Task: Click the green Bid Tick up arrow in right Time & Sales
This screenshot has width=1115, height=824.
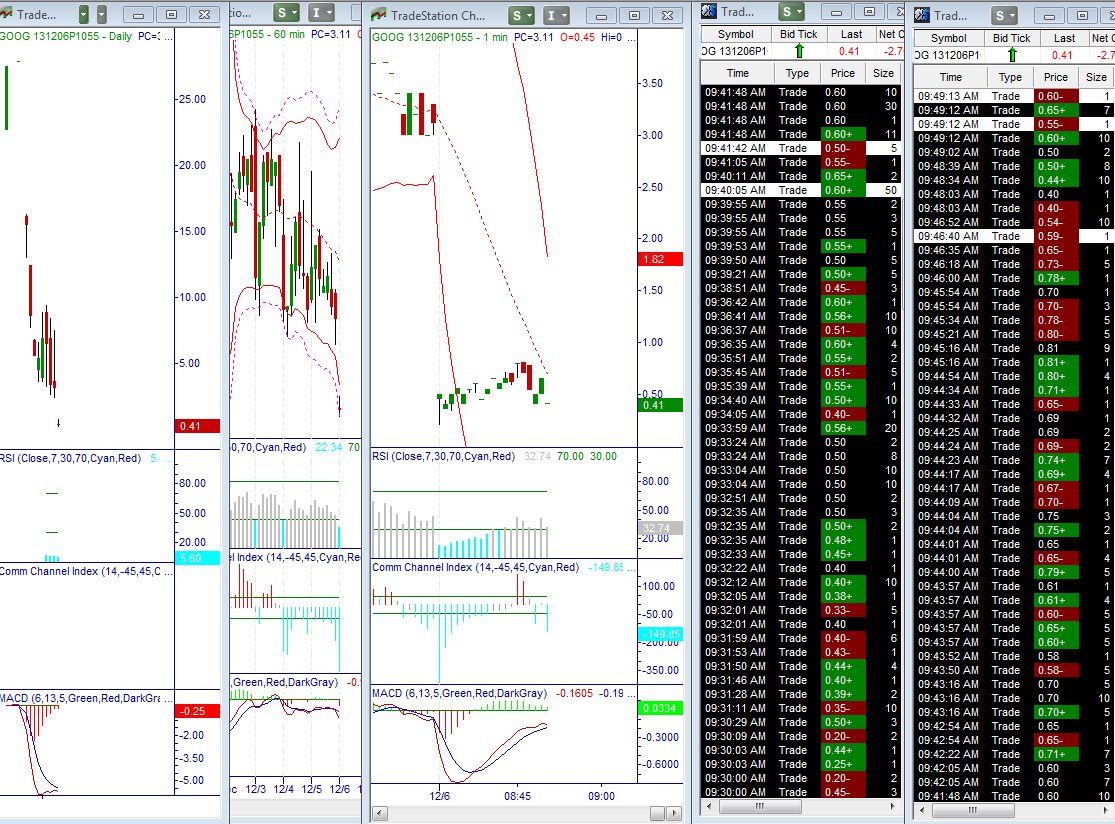Action: click(x=1012, y=55)
